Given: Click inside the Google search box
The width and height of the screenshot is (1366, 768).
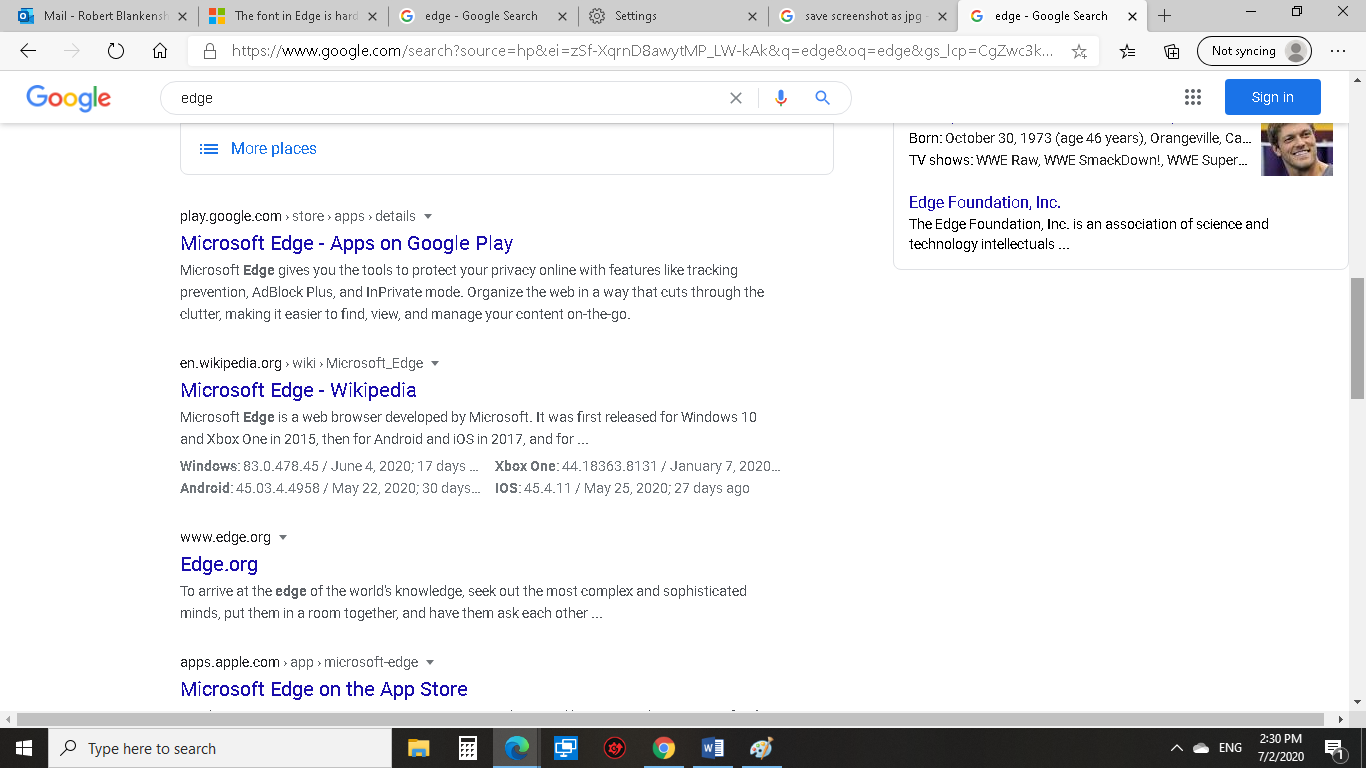Looking at the screenshot, I should (400, 97).
